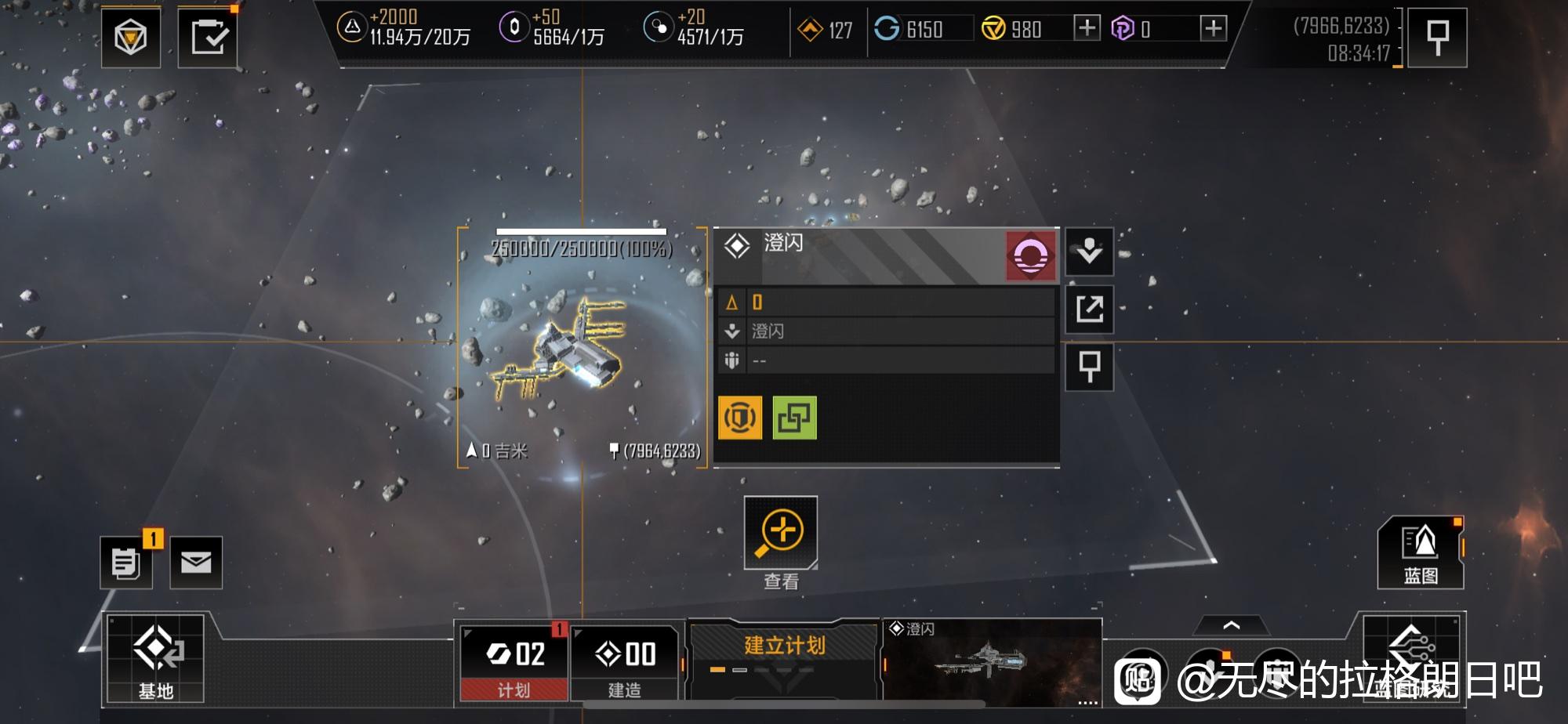Toggle the bookmark pin beside the 澄闪 panel
The height and width of the screenshot is (724, 1568).
tap(1089, 366)
